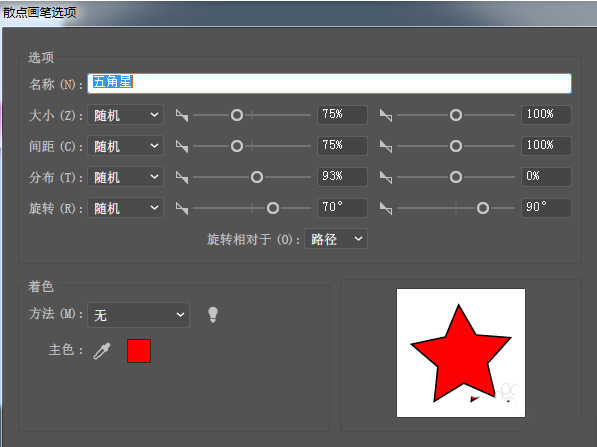
Task: Open the 旋转 (R) 随机 dropdown
Action: tap(126, 208)
